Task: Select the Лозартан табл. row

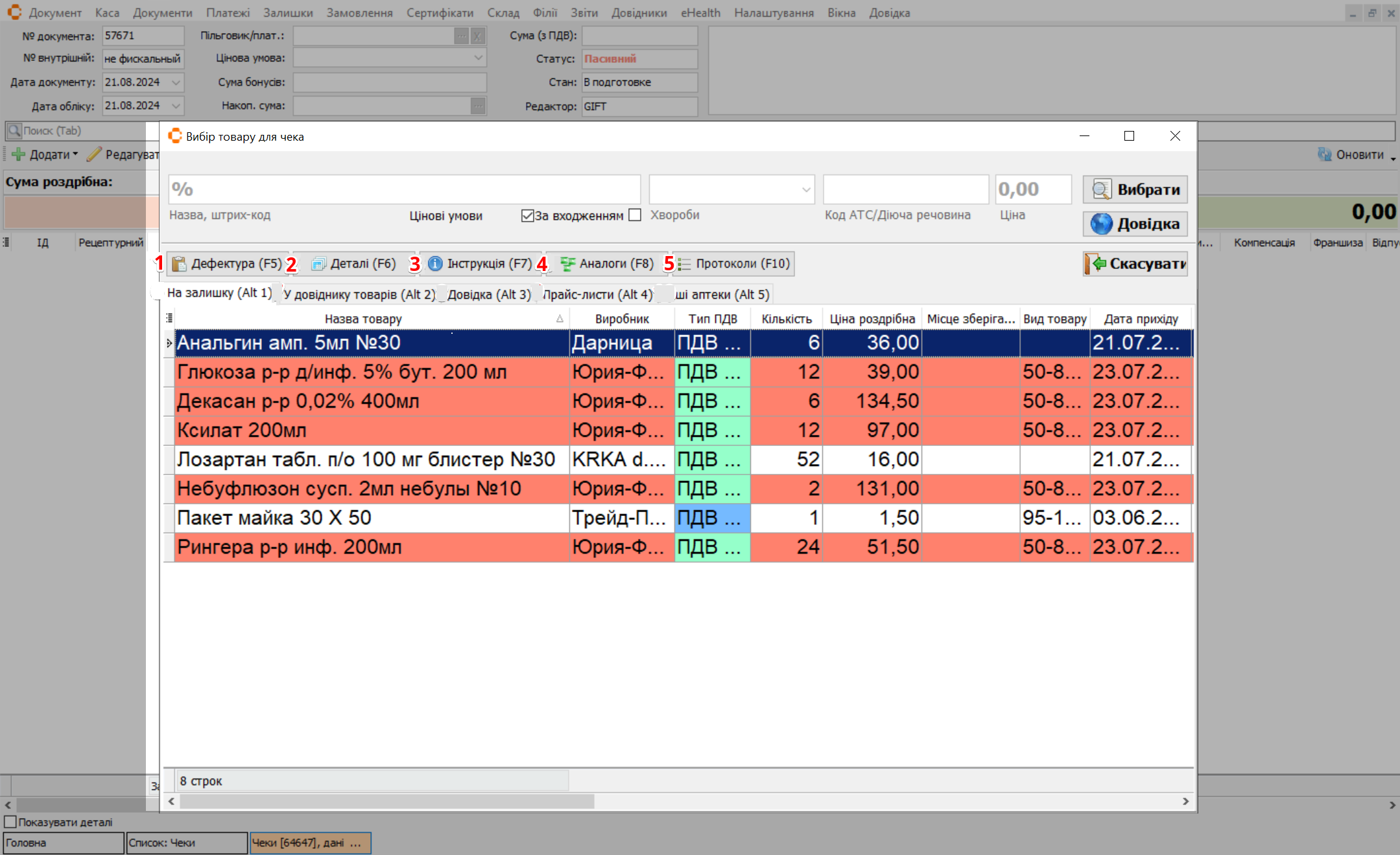Action: click(366, 460)
